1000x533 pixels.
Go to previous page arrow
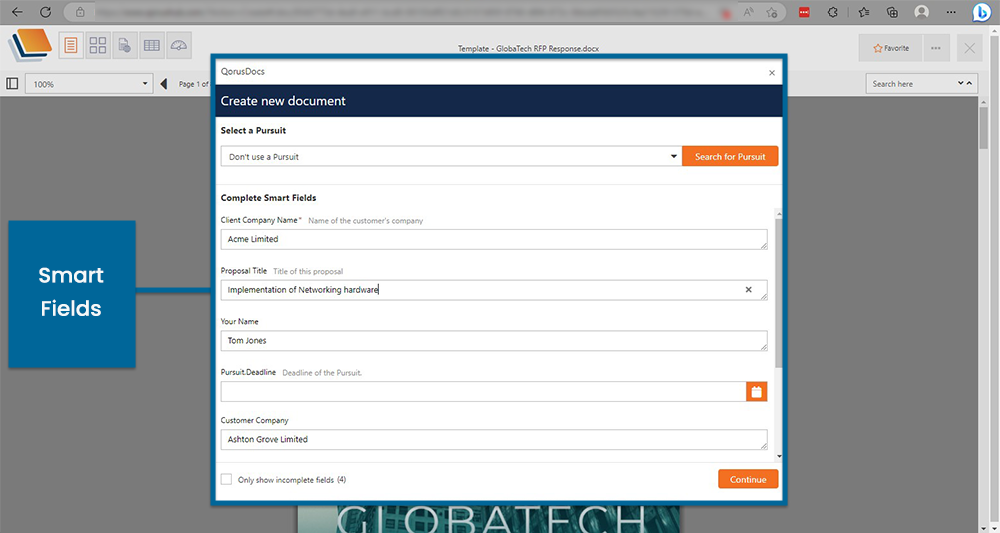164,84
